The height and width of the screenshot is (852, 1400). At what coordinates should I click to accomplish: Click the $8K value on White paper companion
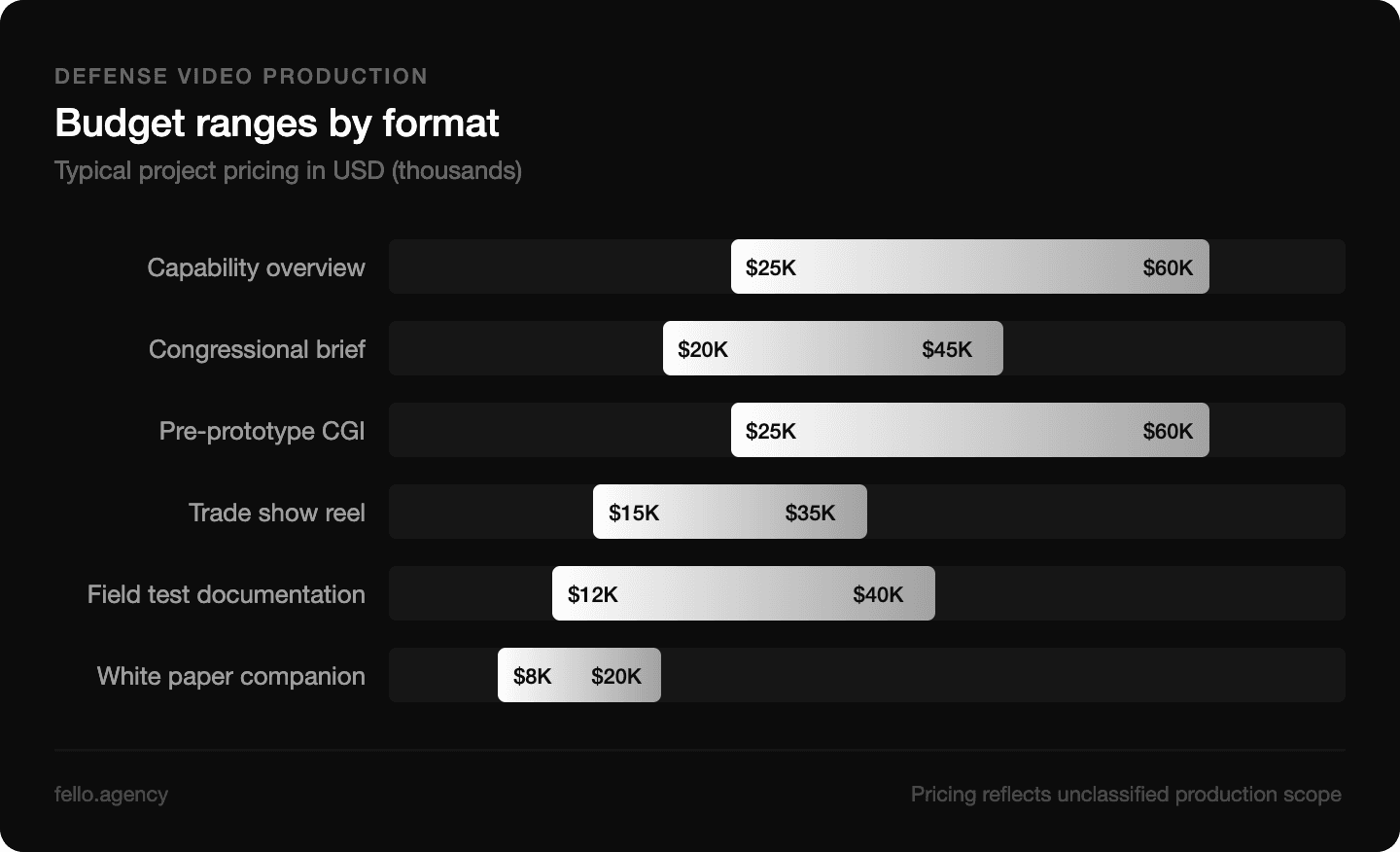coord(533,676)
